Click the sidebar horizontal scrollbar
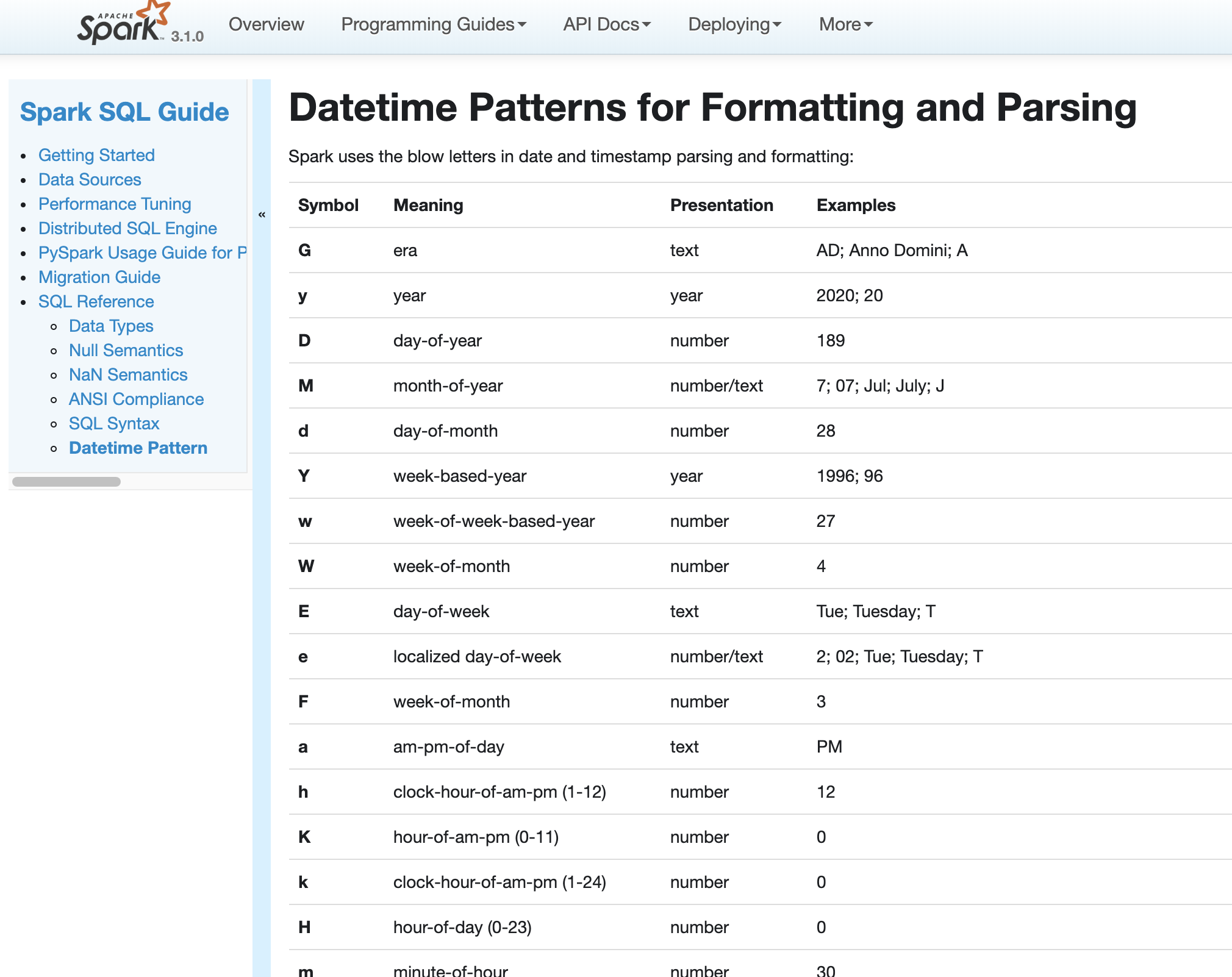This screenshot has width=1232, height=977. [66, 482]
